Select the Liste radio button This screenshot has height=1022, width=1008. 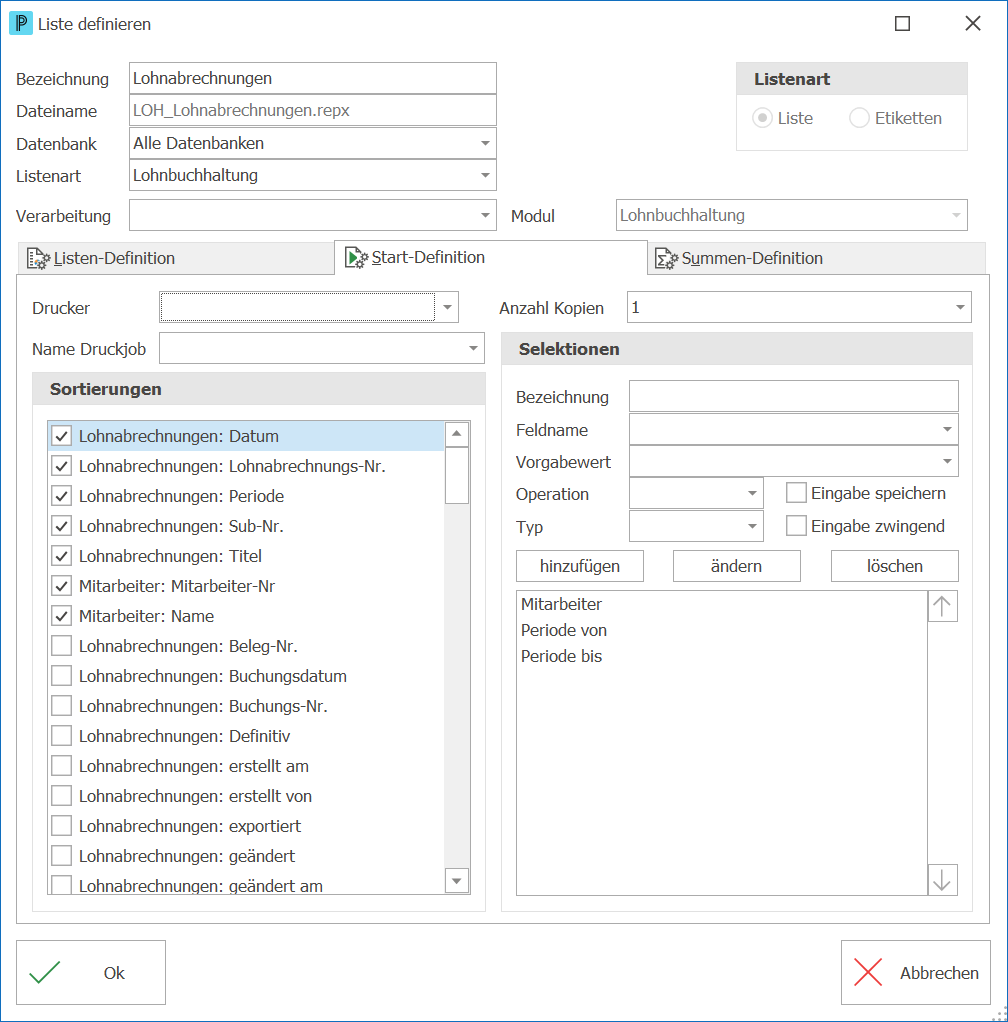[x=762, y=118]
